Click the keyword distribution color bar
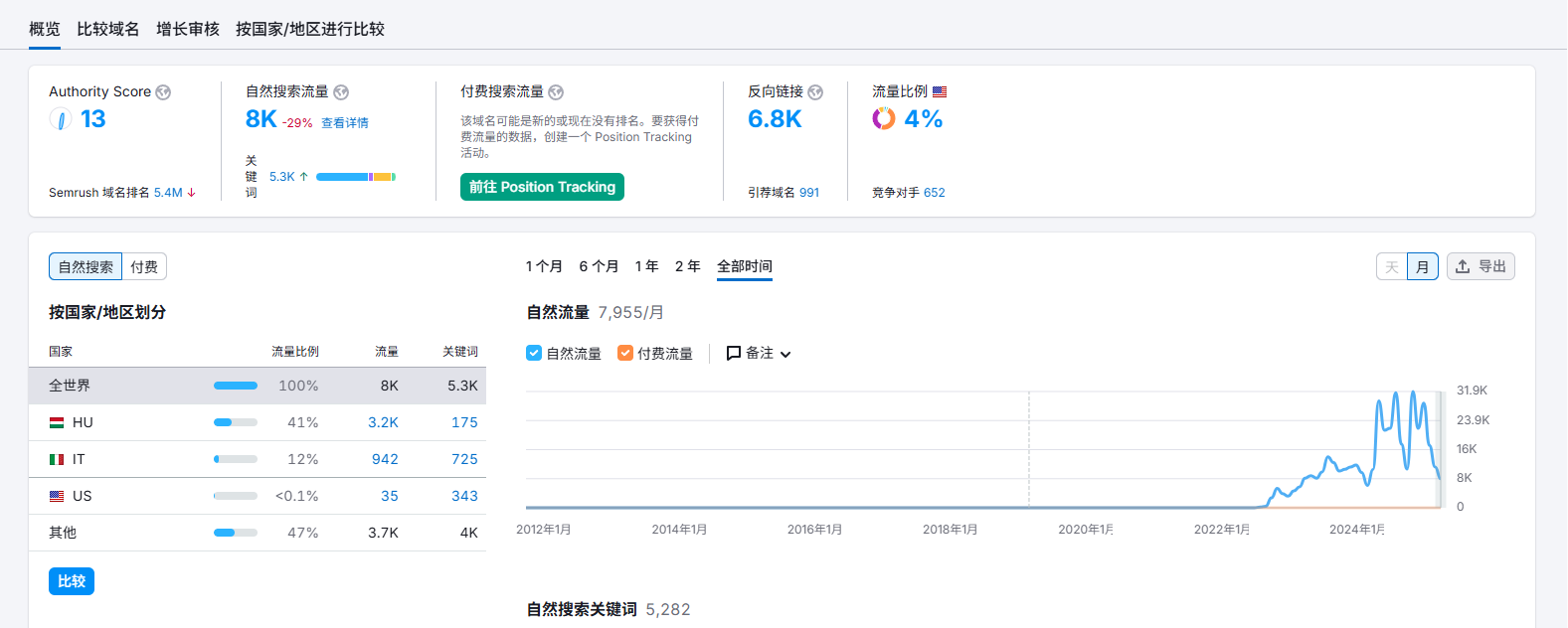 pos(356,177)
